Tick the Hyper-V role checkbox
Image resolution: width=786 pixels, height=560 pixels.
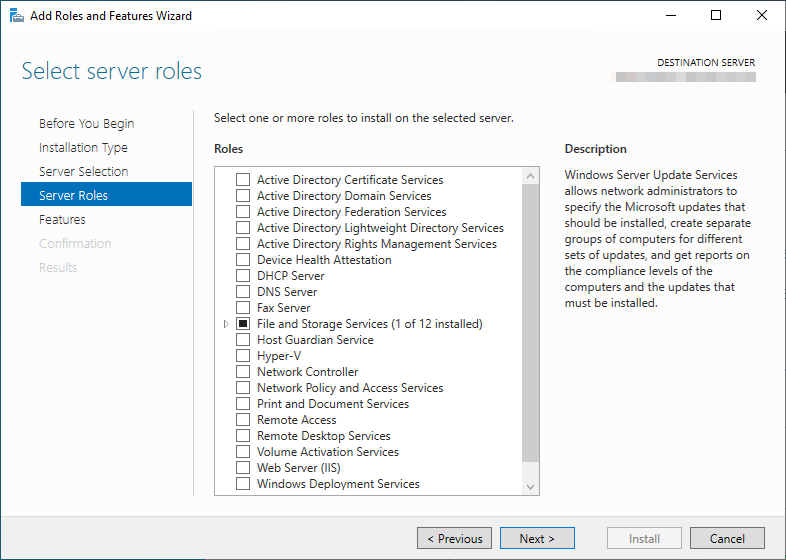click(x=243, y=356)
